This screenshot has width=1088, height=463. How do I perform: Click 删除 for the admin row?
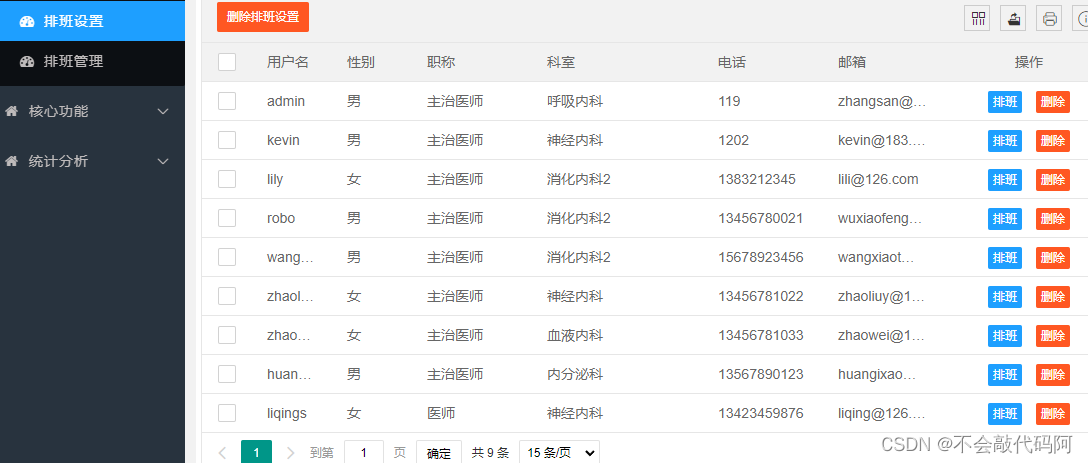click(1053, 102)
